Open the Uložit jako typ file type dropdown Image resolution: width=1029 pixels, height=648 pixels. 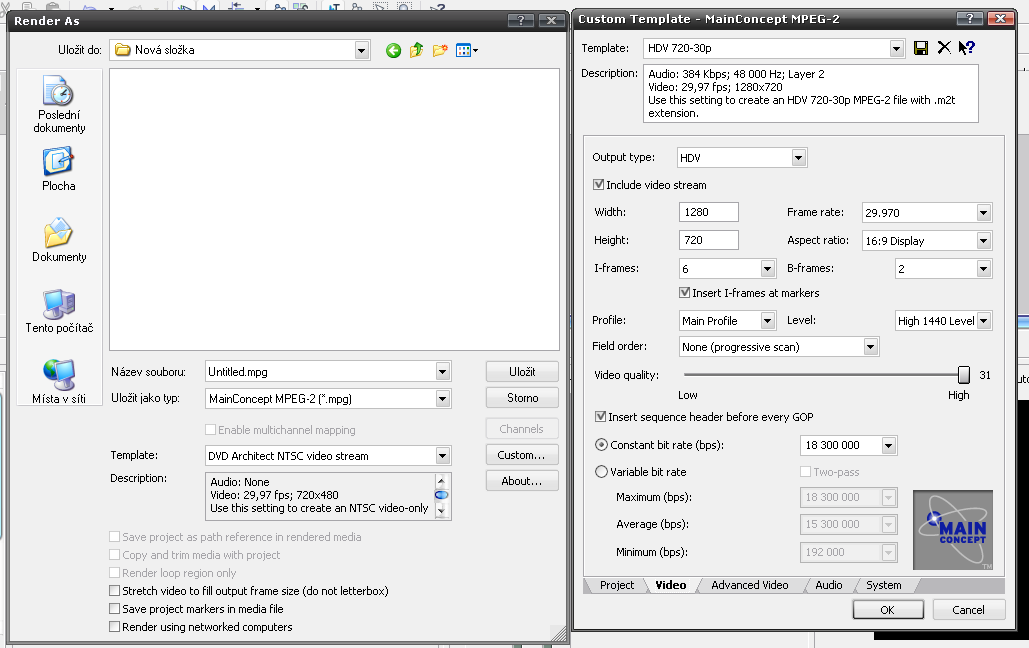click(443, 399)
